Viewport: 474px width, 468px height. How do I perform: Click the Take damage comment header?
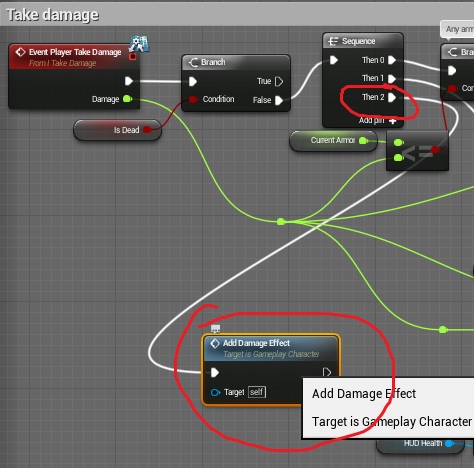[x=237, y=15]
